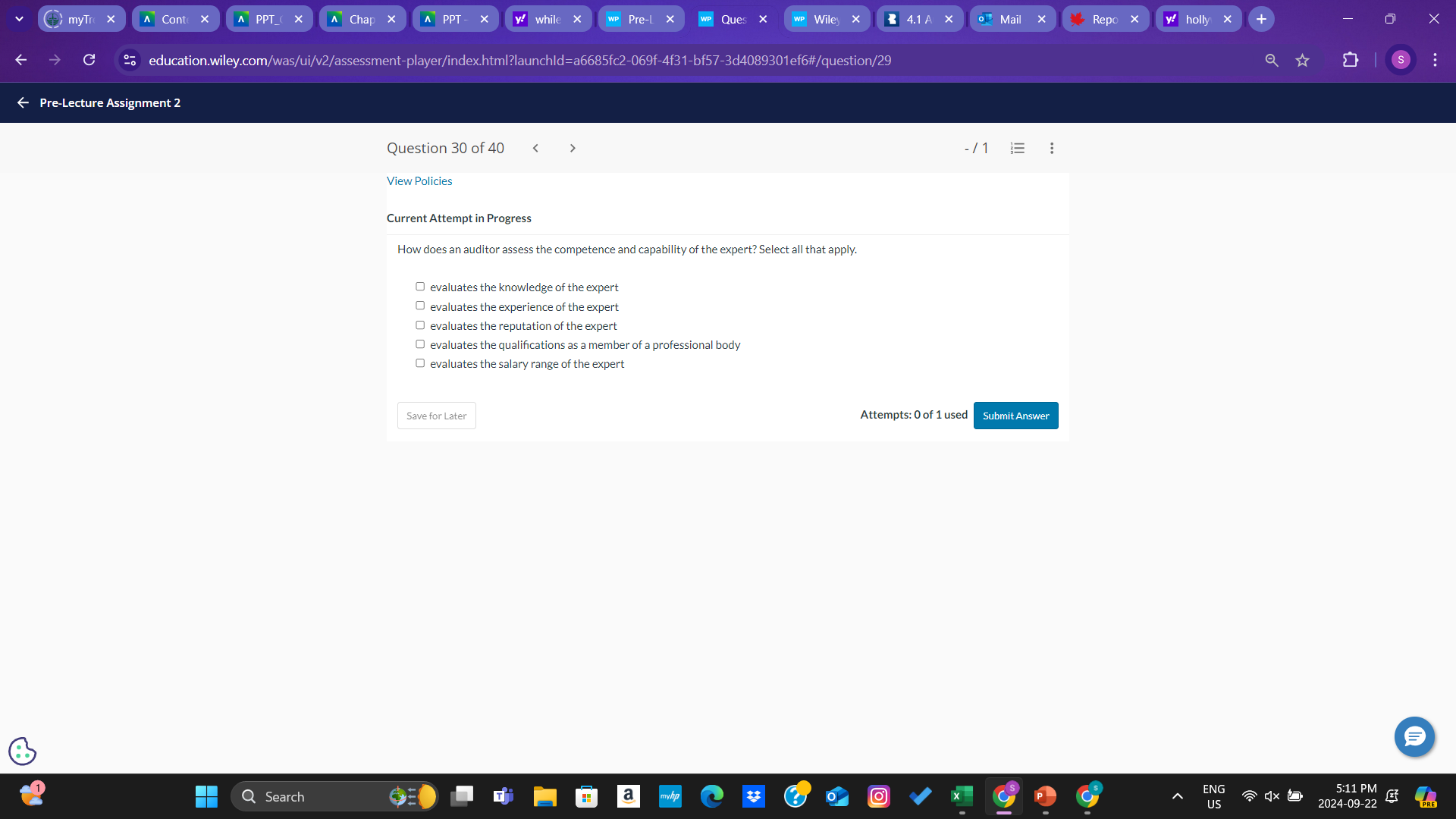Check 'evaluates the knowledge of the expert'

419,286
